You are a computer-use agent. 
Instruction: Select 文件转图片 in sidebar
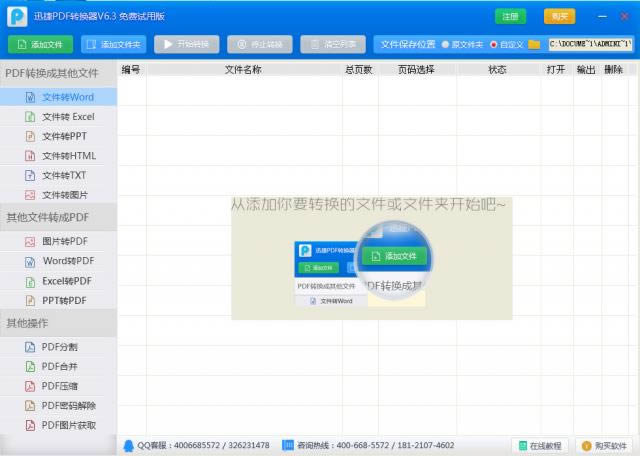click(x=58, y=195)
